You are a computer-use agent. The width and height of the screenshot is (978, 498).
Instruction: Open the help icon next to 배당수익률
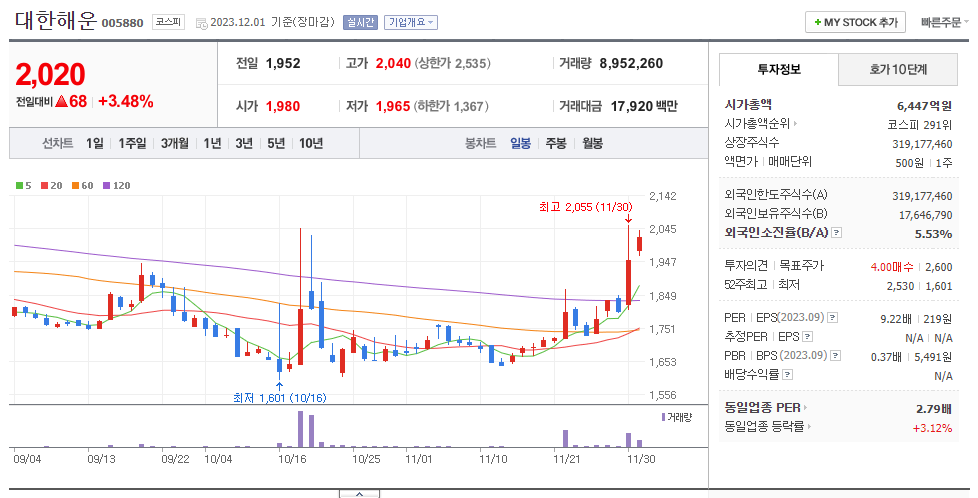pyautogui.click(x=788, y=374)
